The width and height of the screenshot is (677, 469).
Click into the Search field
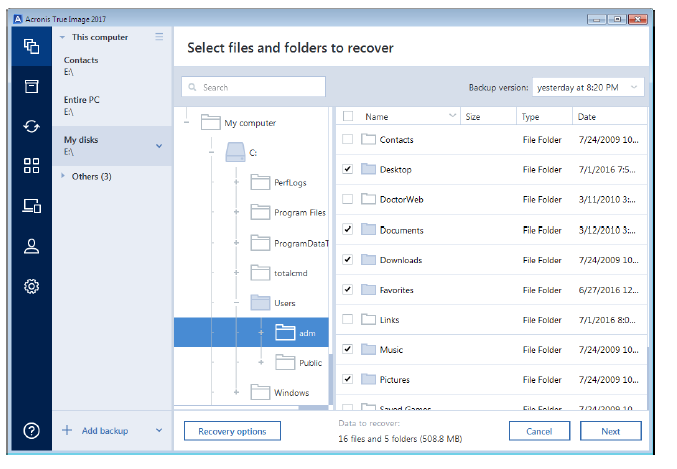tap(253, 87)
